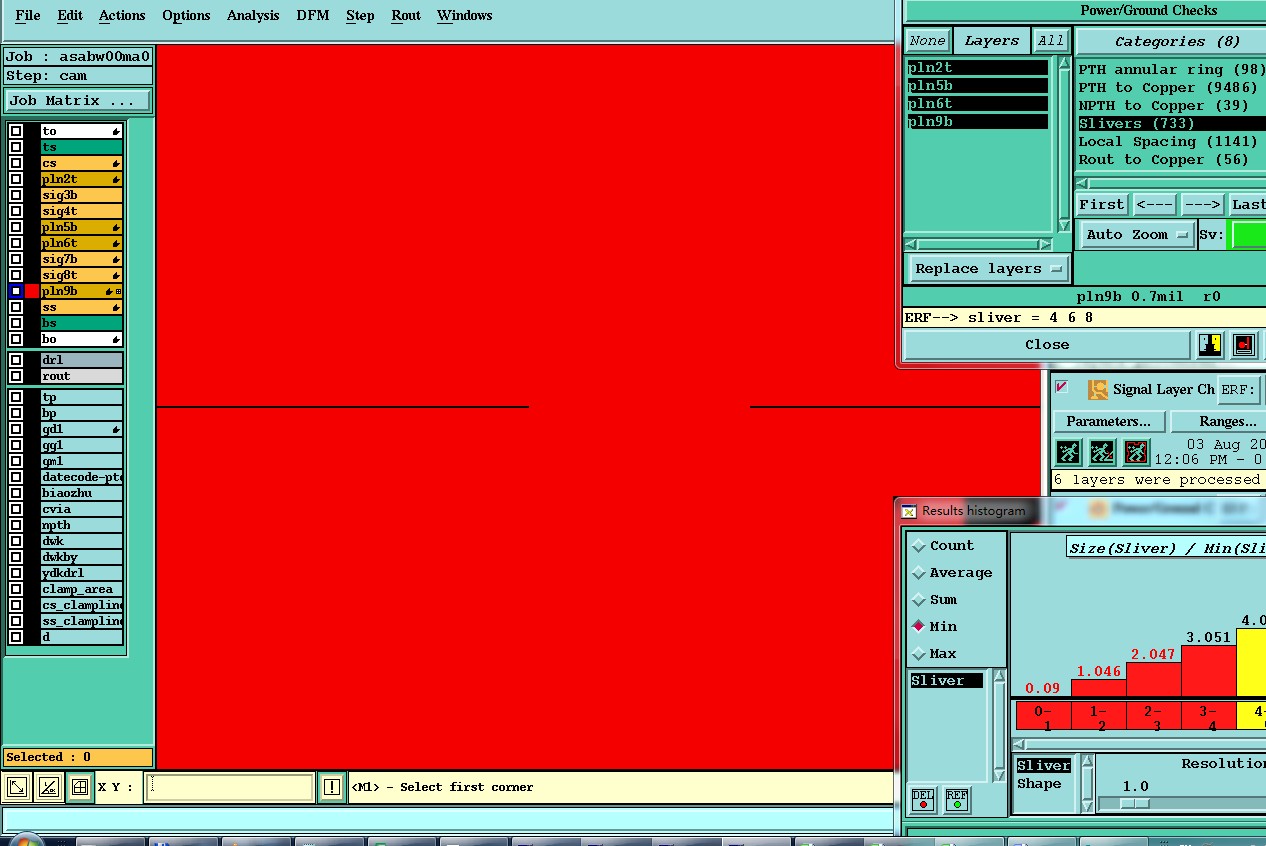Click the First navigation button
Viewport: 1266px width, 846px height.
click(1102, 204)
